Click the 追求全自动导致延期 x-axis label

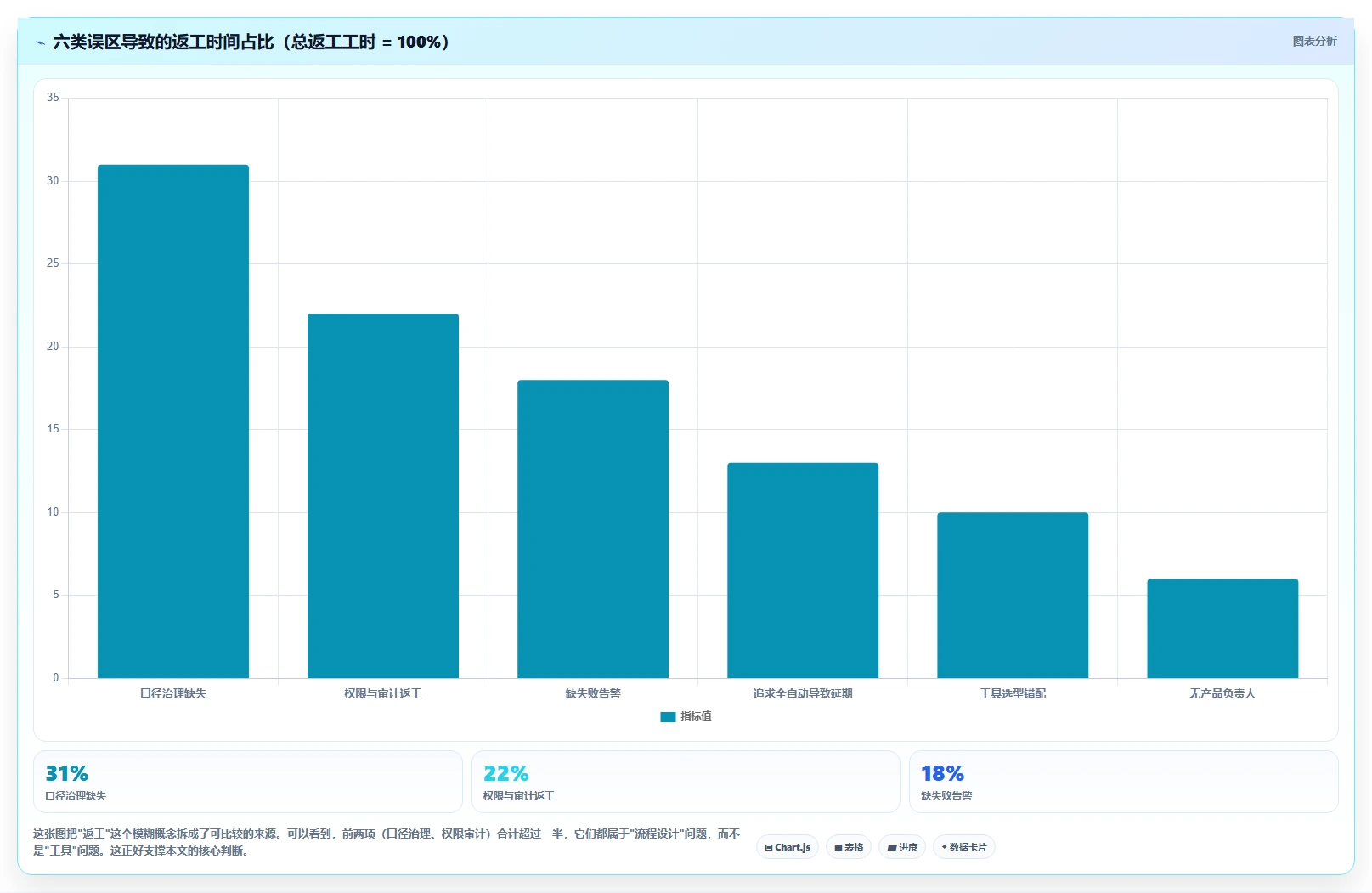pos(803,693)
